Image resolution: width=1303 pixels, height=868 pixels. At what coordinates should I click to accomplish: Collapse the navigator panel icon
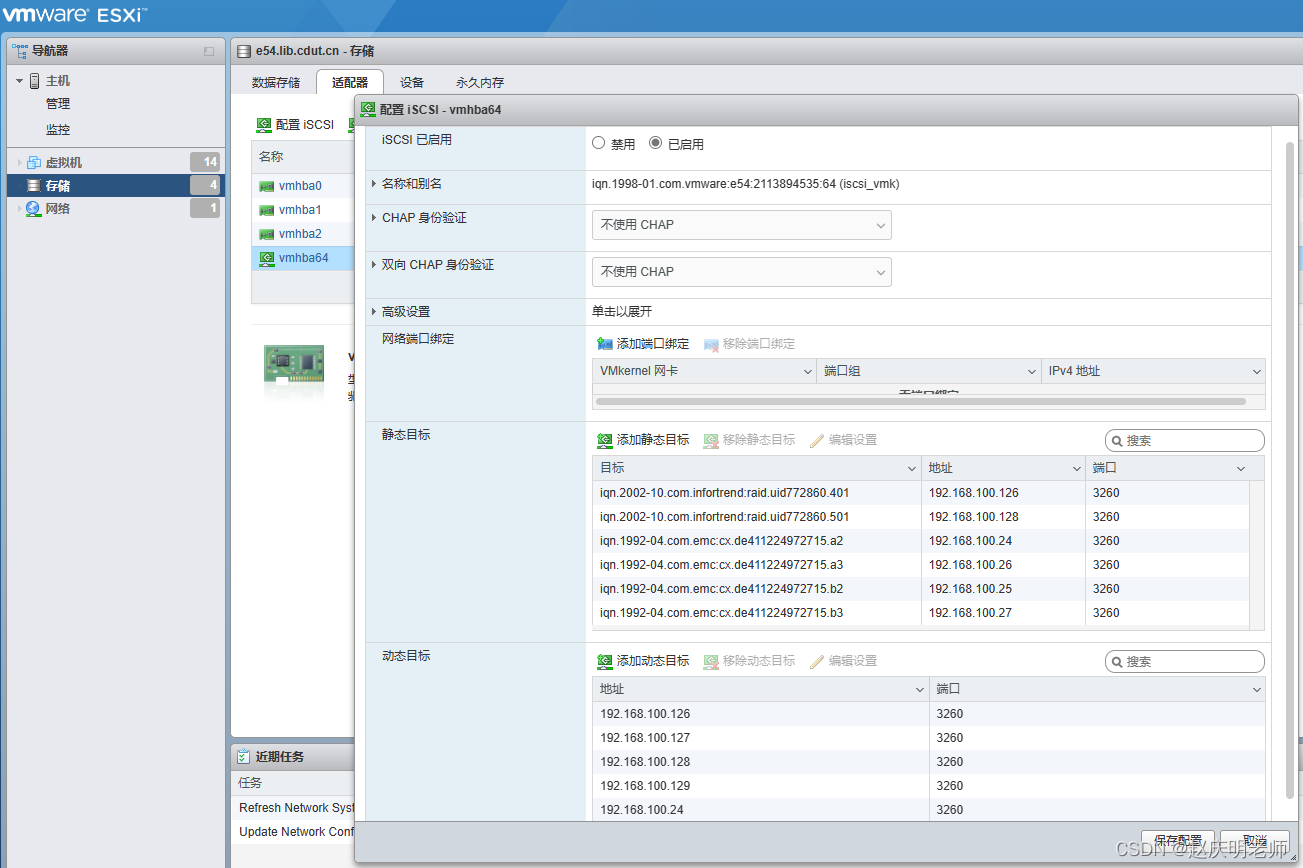click(209, 51)
